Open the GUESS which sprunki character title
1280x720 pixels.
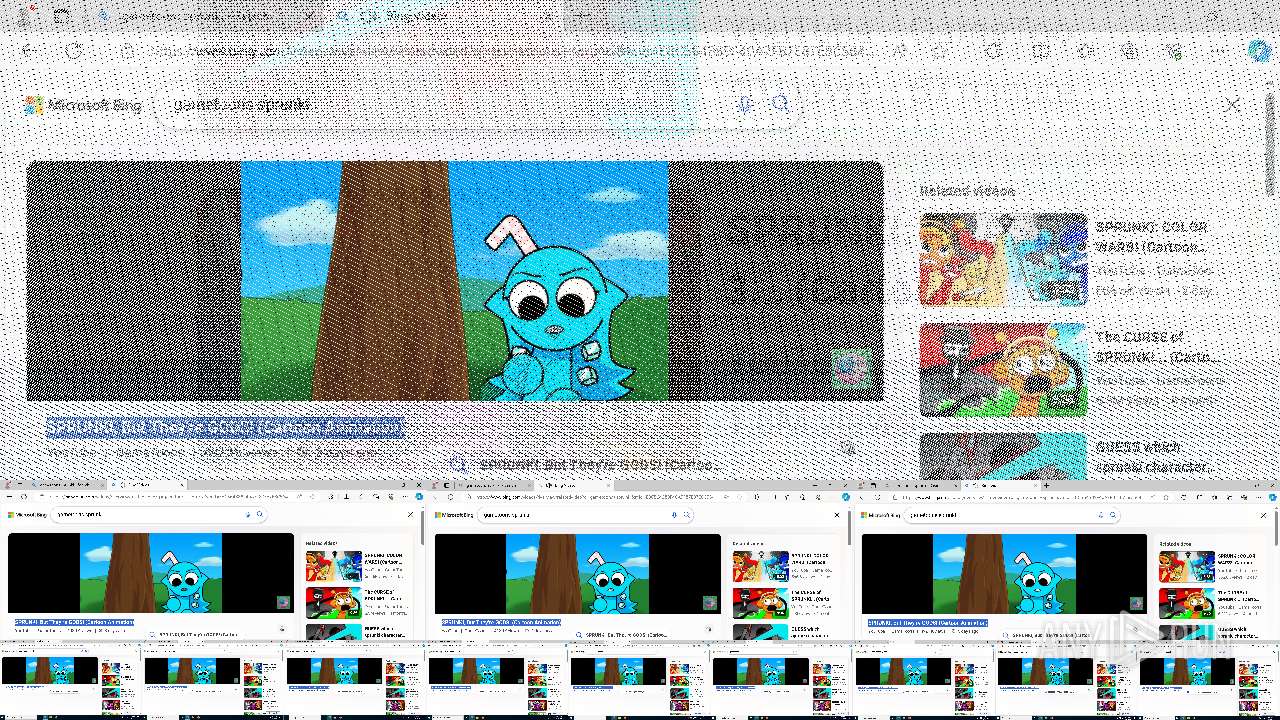[x=1155, y=457]
